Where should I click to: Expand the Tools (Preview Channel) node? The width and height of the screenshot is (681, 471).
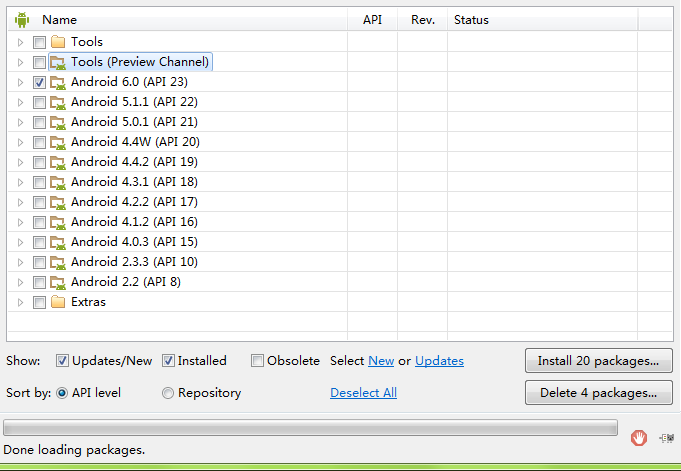coord(20,62)
